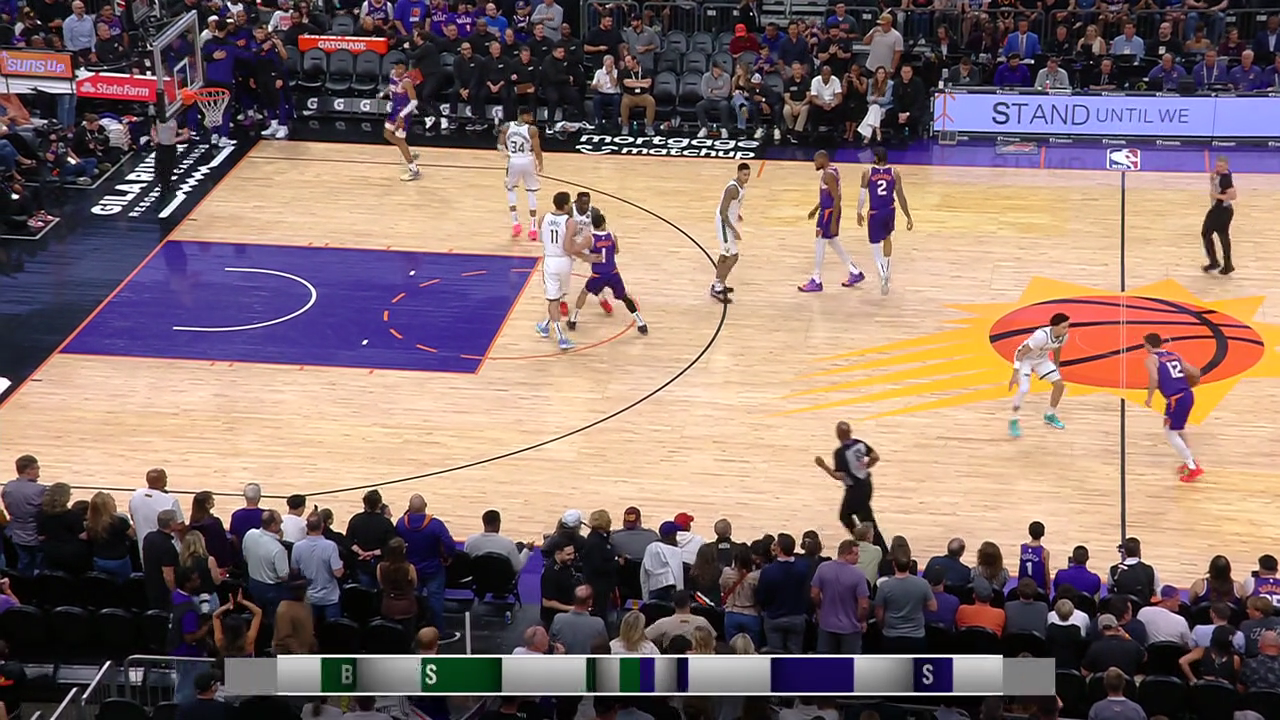Click the NBA logo on the sideline
1280x720 pixels.
point(1123,159)
